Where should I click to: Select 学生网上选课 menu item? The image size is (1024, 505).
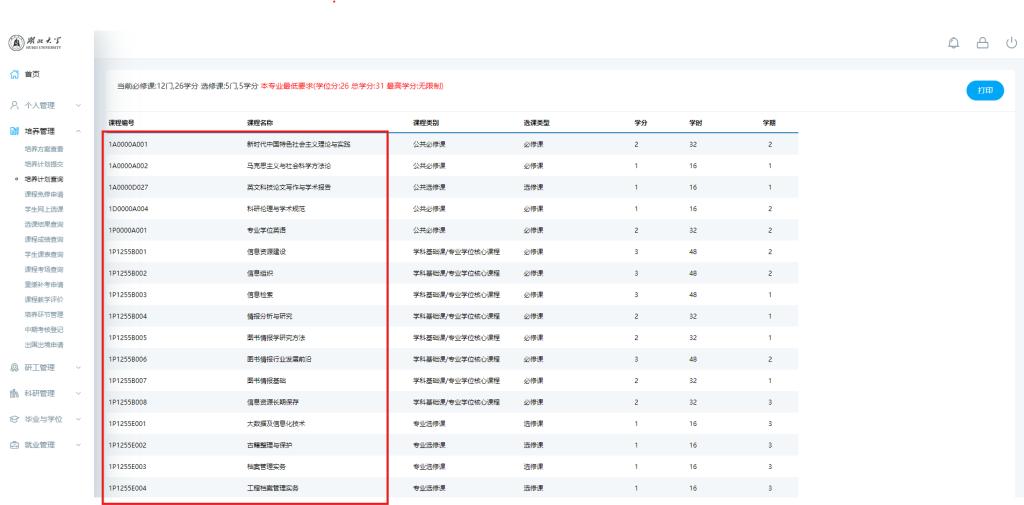click(44, 208)
